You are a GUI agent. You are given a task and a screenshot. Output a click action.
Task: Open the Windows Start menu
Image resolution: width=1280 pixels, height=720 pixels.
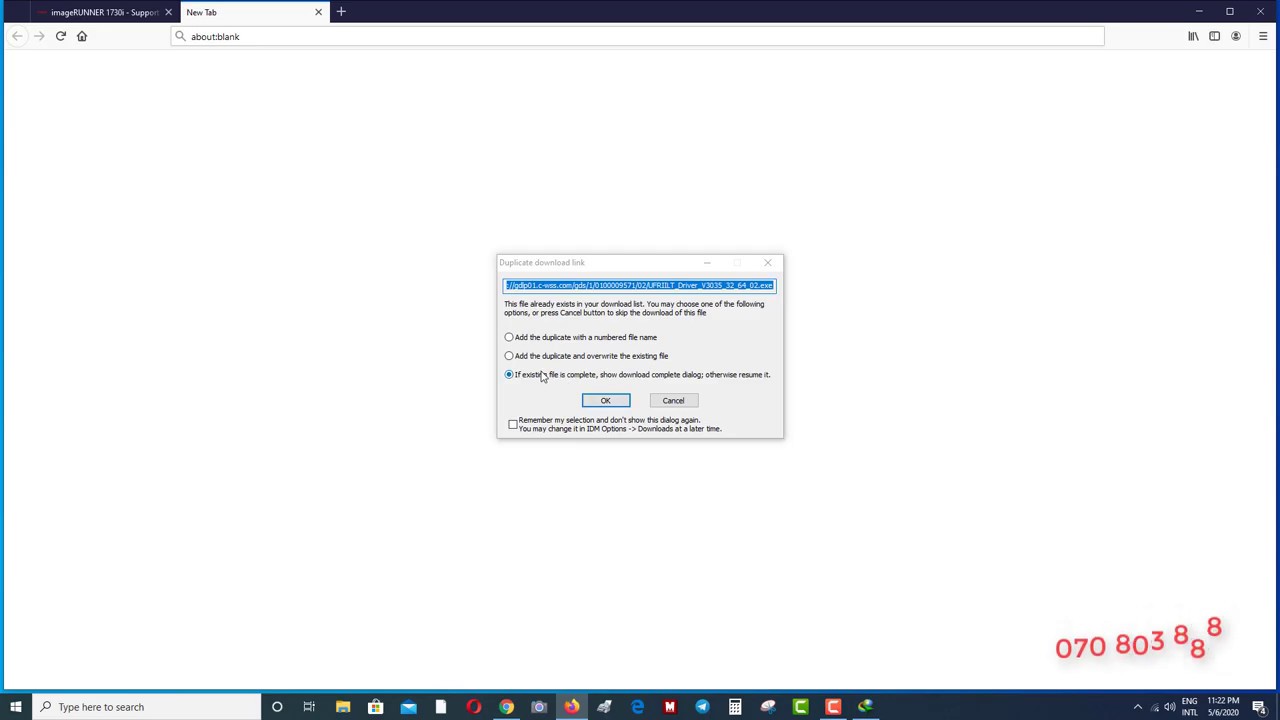point(16,707)
